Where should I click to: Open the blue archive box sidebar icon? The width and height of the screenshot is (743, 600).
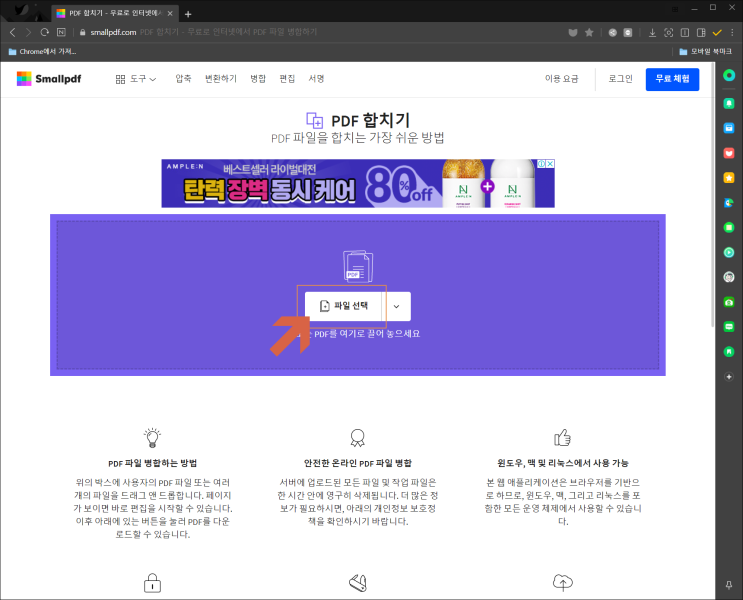coord(729,128)
